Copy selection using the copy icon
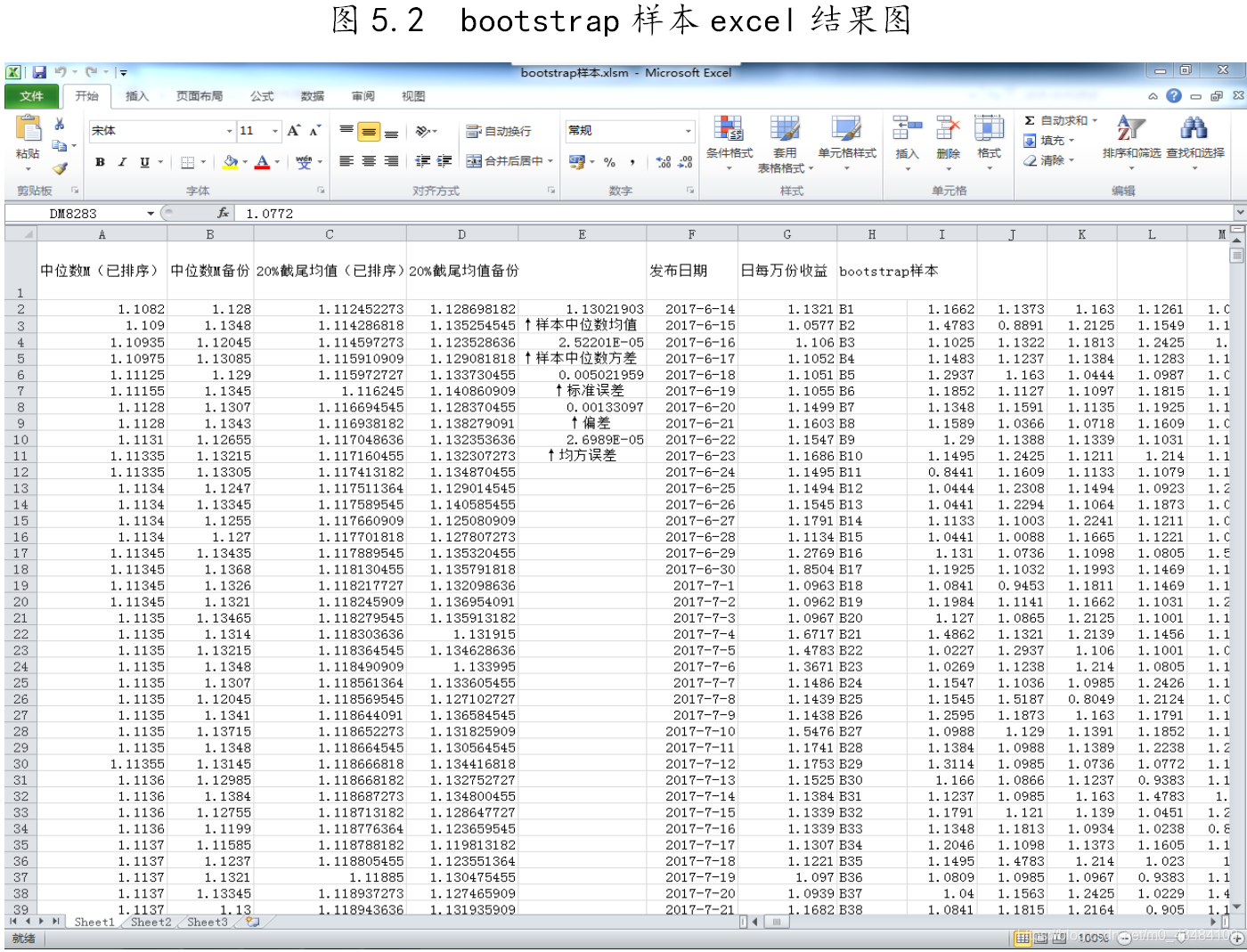Screen dimensions: 1247x952 point(60,145)
